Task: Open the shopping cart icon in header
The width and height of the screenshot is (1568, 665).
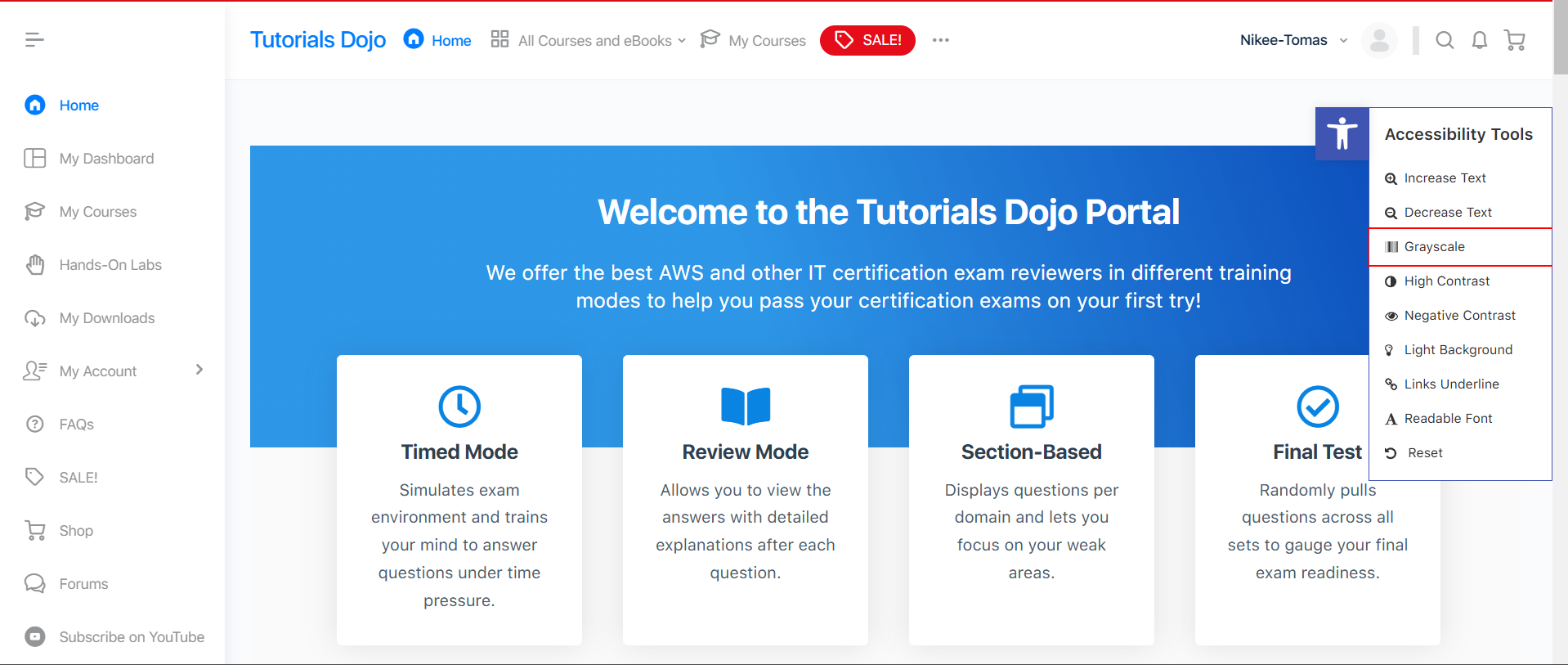Action: pyautogui.click(x=1515, y=40)
